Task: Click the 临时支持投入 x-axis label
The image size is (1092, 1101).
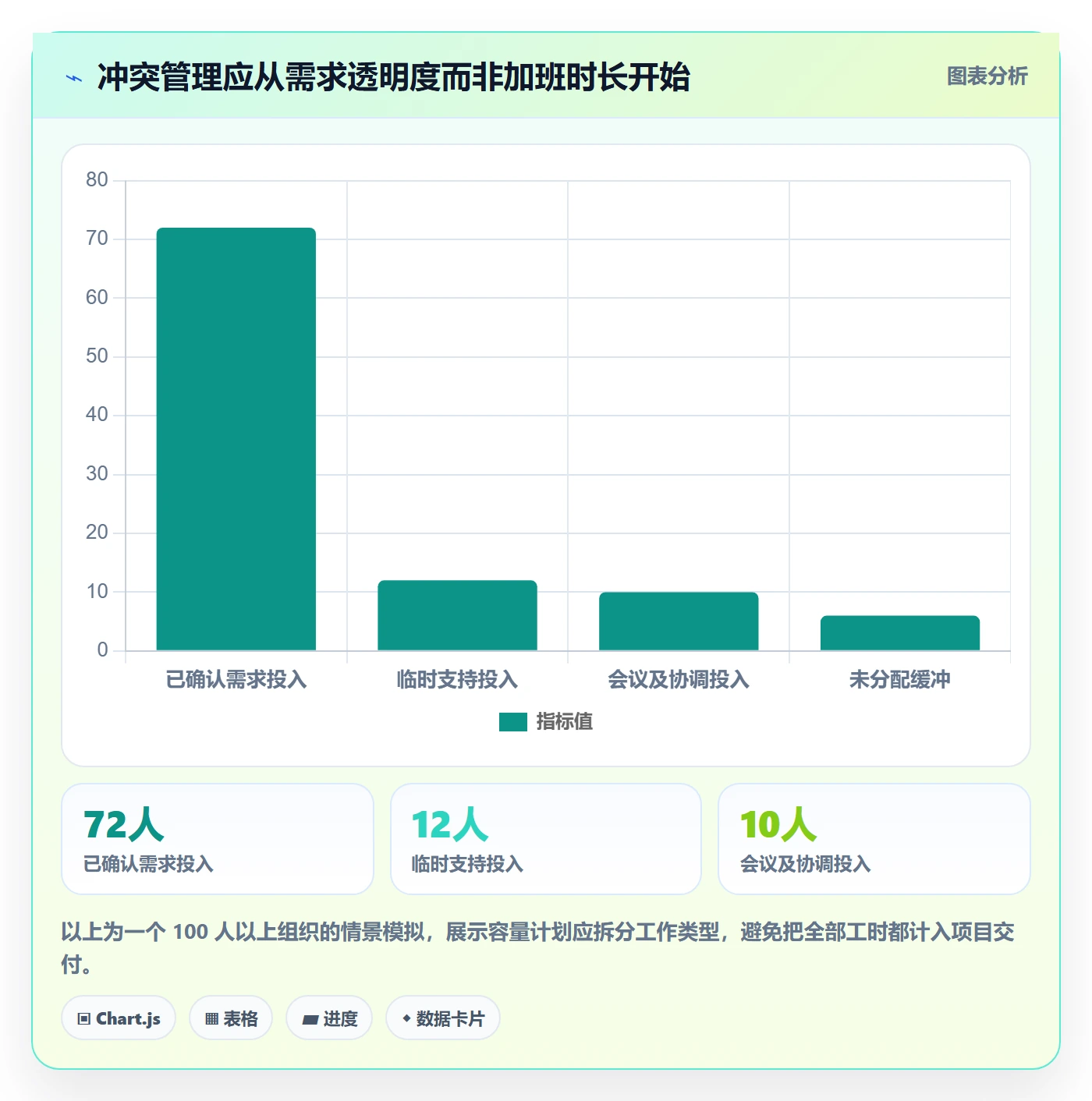Action: coord(458,680)
